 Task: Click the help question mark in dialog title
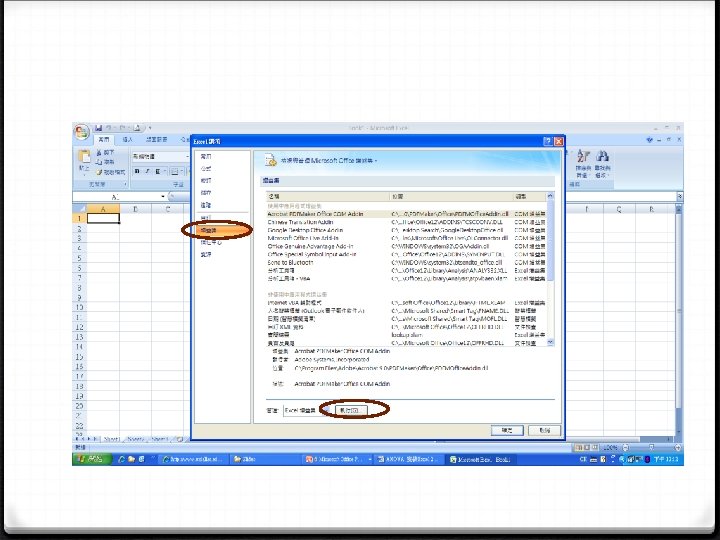547,141
